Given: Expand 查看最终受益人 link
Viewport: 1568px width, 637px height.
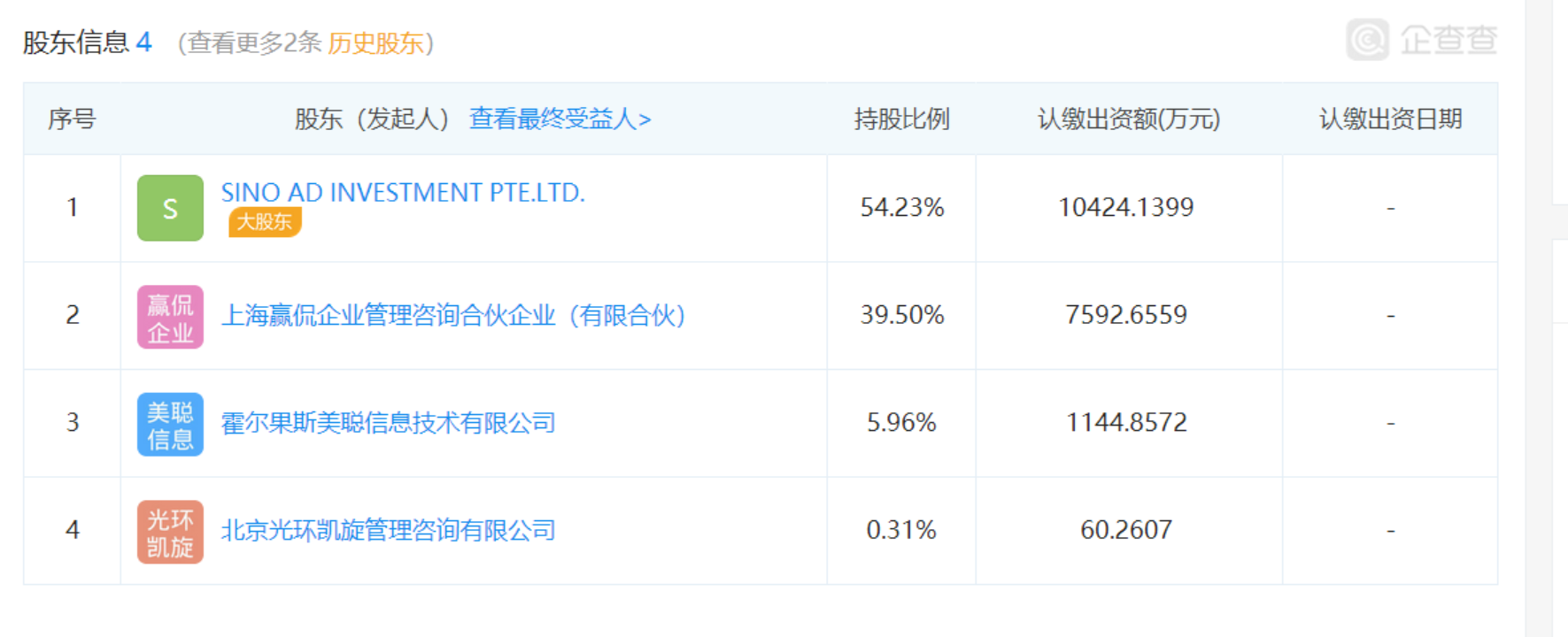Looking at the screenshot, I should (560, 119).
